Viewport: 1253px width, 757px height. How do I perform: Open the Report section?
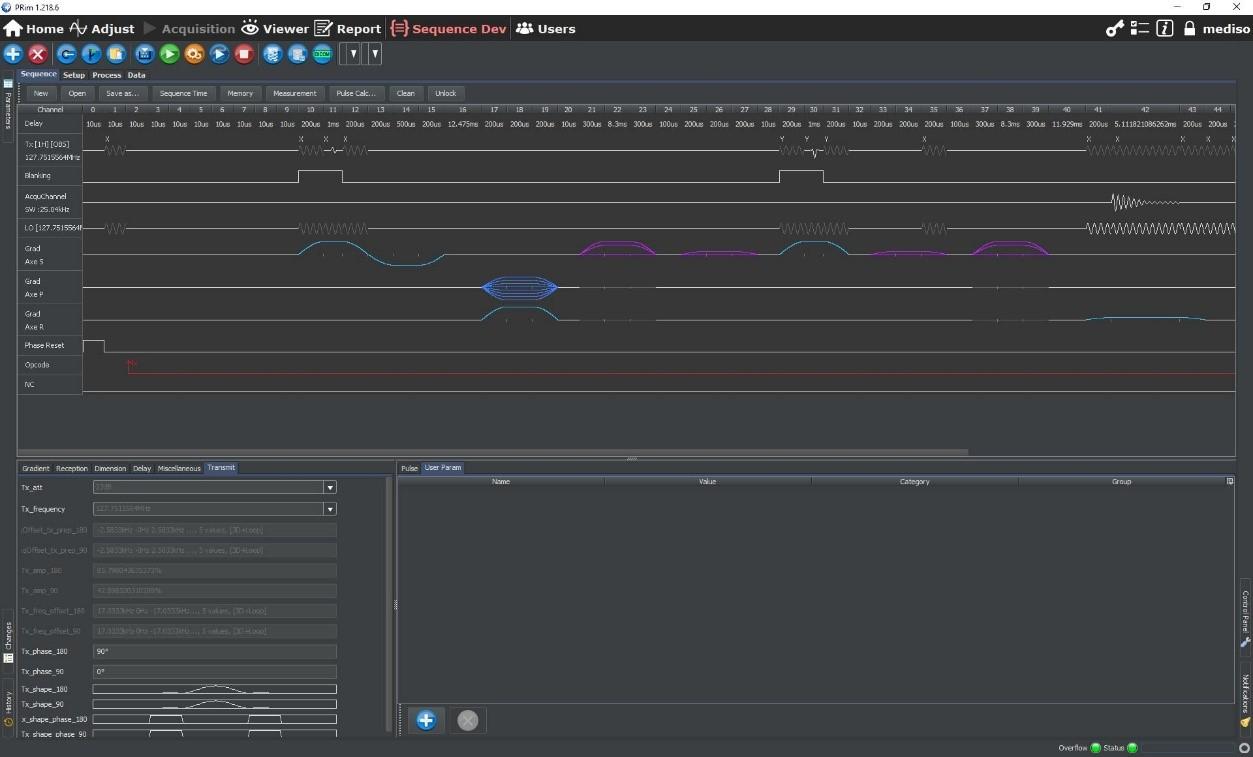click(x=348, y=29)
